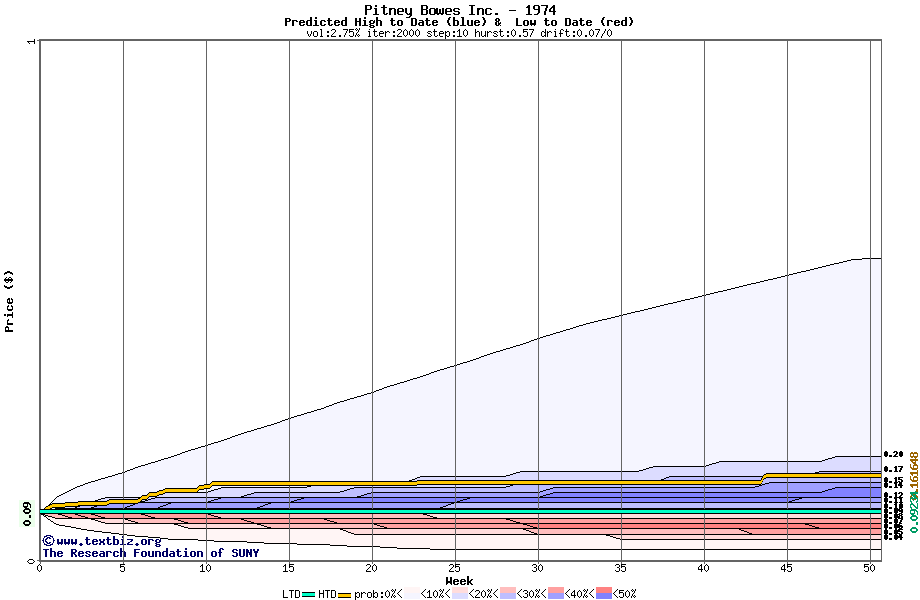Viewport: 920px width, 600px height.
Task: Click the "0.09" starting price label on the price axis
Action: (28, 514)
